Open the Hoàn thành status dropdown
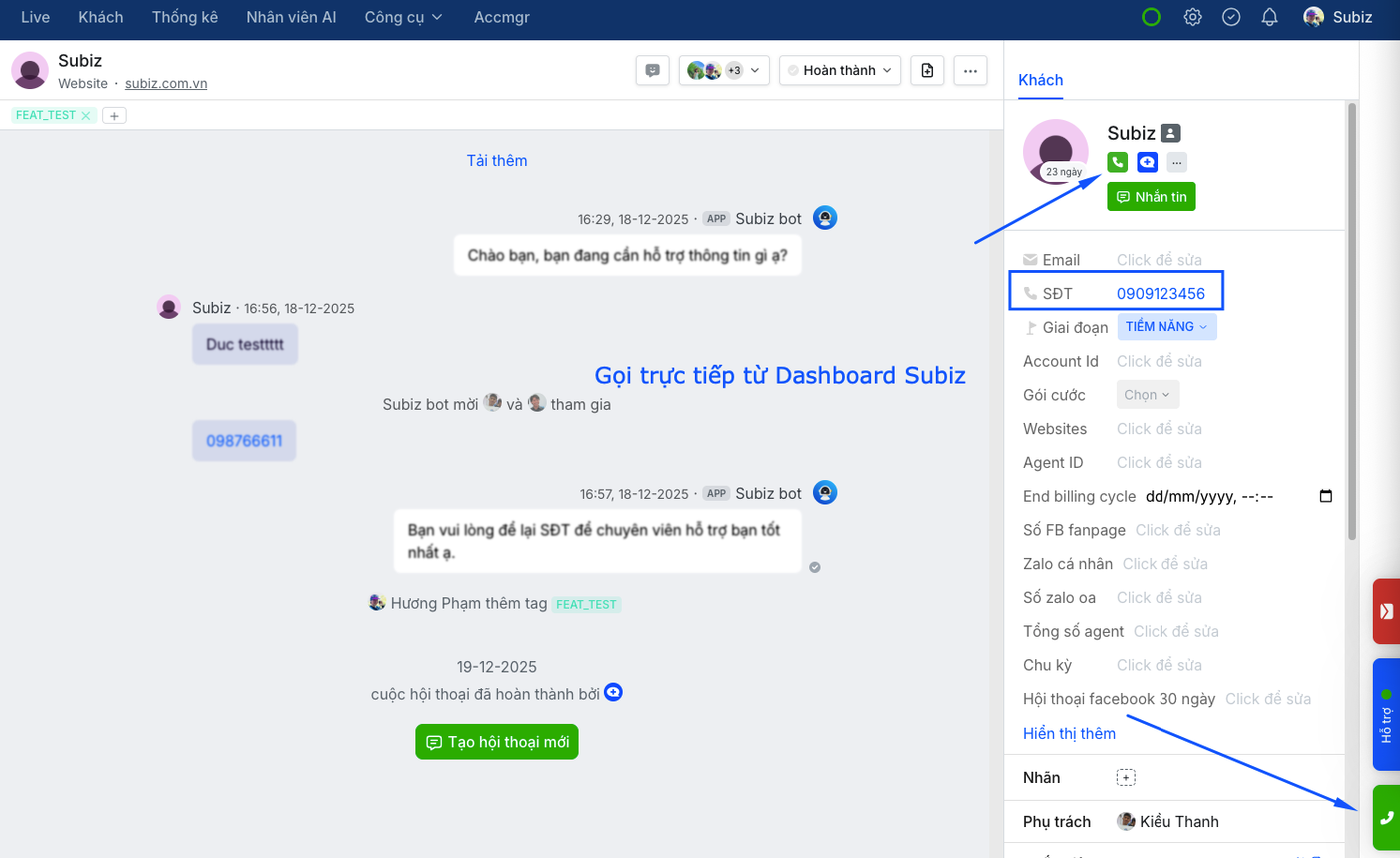This screenshot has height=858, width=1400. 839,70
